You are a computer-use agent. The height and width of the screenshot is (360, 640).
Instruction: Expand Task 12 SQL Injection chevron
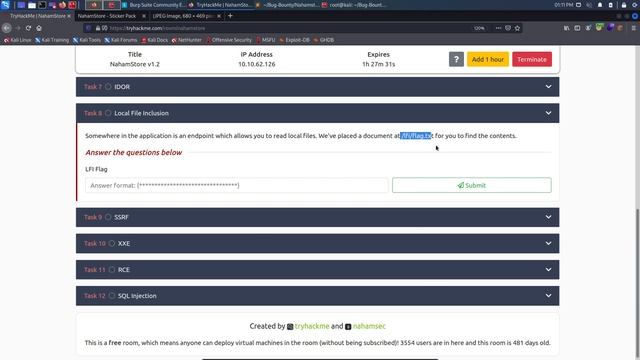point(548,296)
